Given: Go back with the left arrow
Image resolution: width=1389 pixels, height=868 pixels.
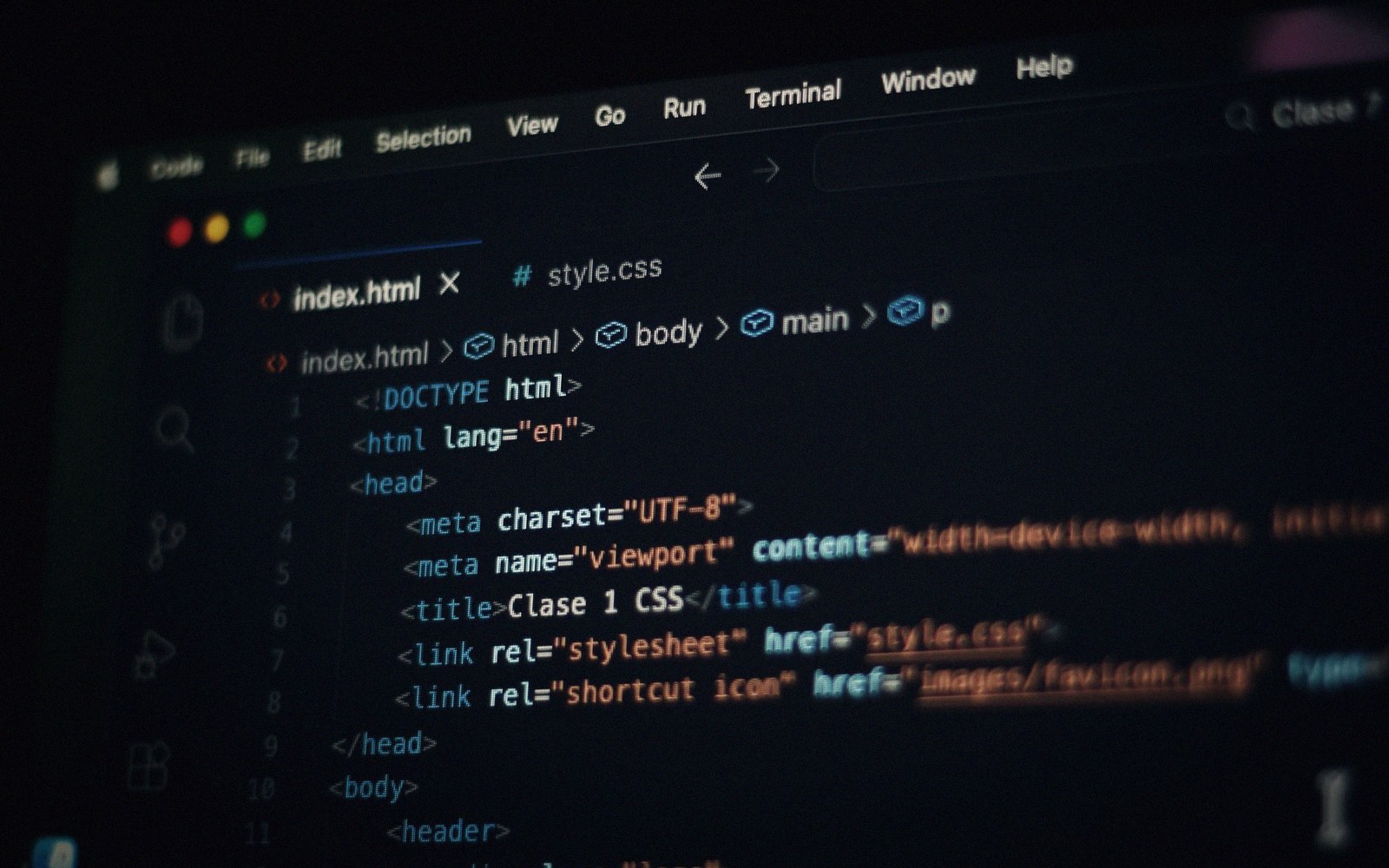Looking at the screenshot, I should click(x=708, y=177).
